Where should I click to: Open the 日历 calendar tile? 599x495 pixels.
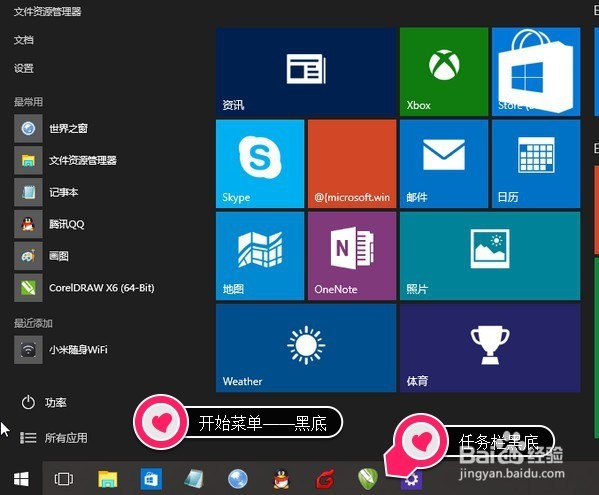pos(536,164)
